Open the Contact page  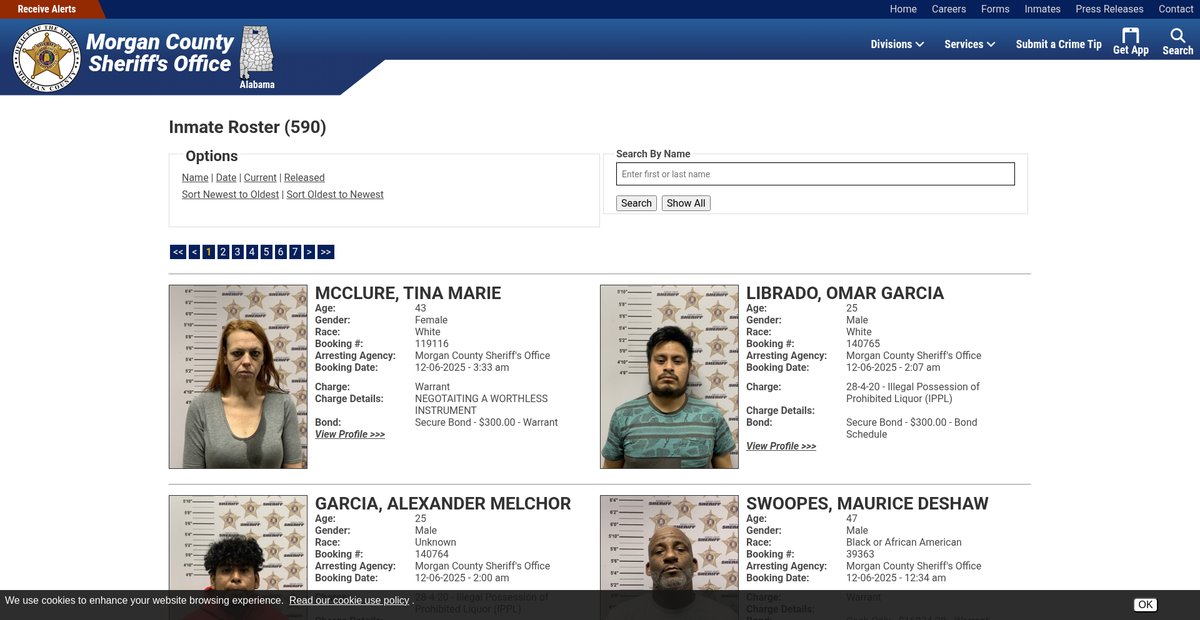pyautogui.click(x=1176, y=9)
